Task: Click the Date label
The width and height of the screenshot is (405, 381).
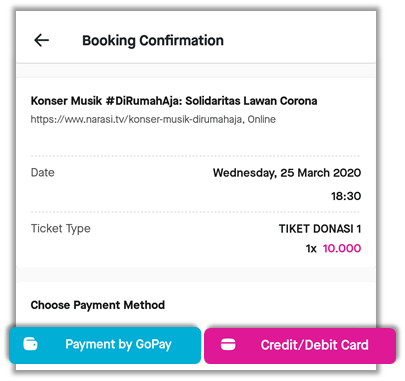Action: click(x=43, y=172)
